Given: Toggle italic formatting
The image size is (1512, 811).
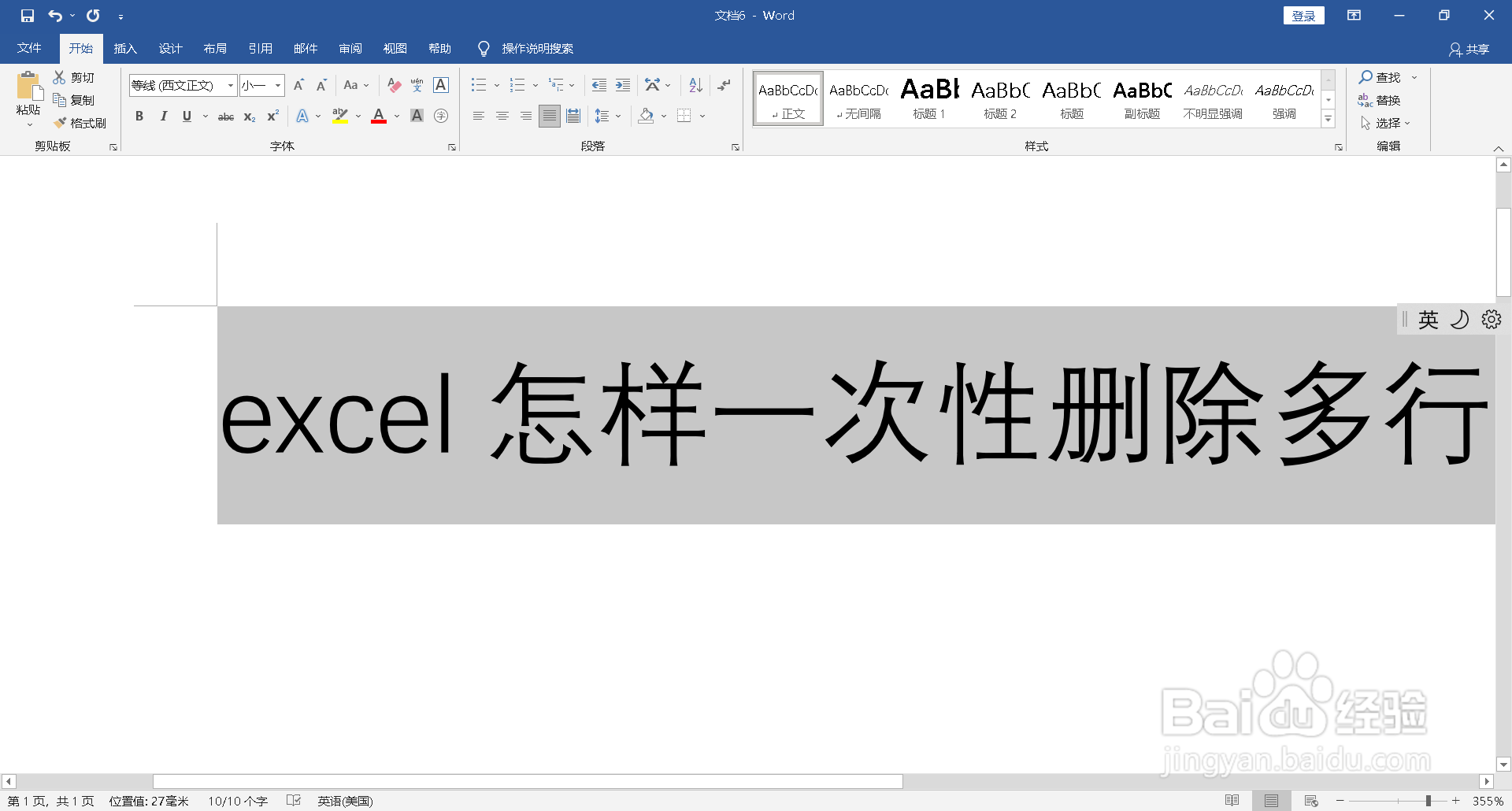Looking at the screenshot, I should (x=163, y=116).
